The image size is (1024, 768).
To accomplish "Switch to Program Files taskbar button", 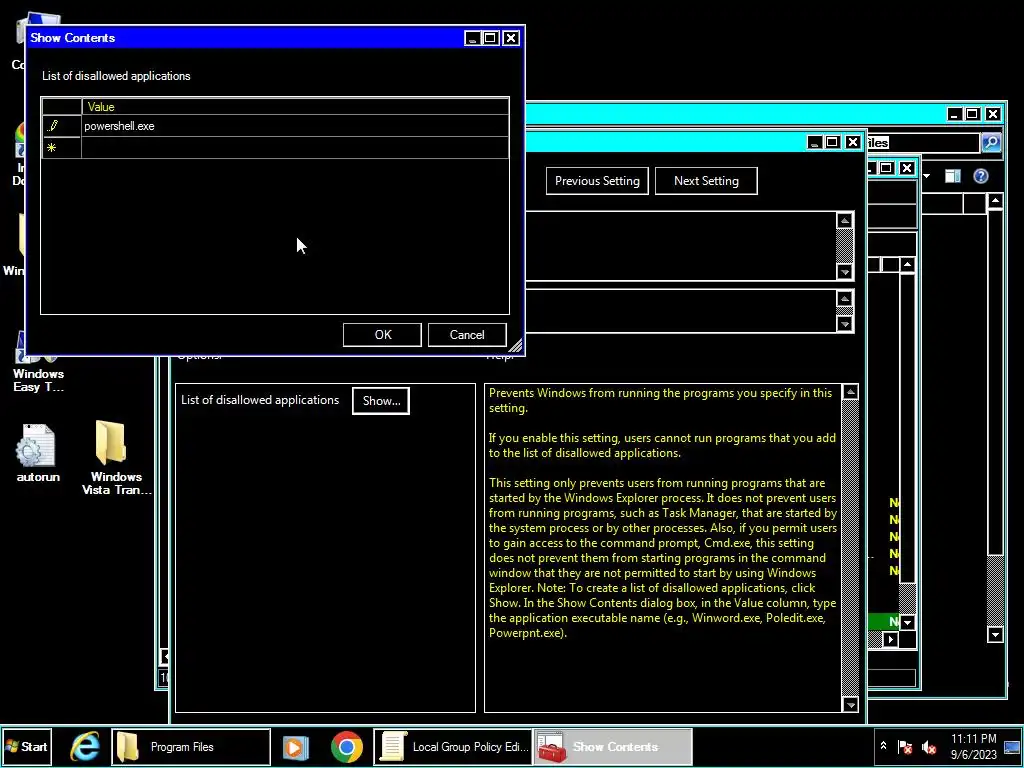I will (191, 746).
